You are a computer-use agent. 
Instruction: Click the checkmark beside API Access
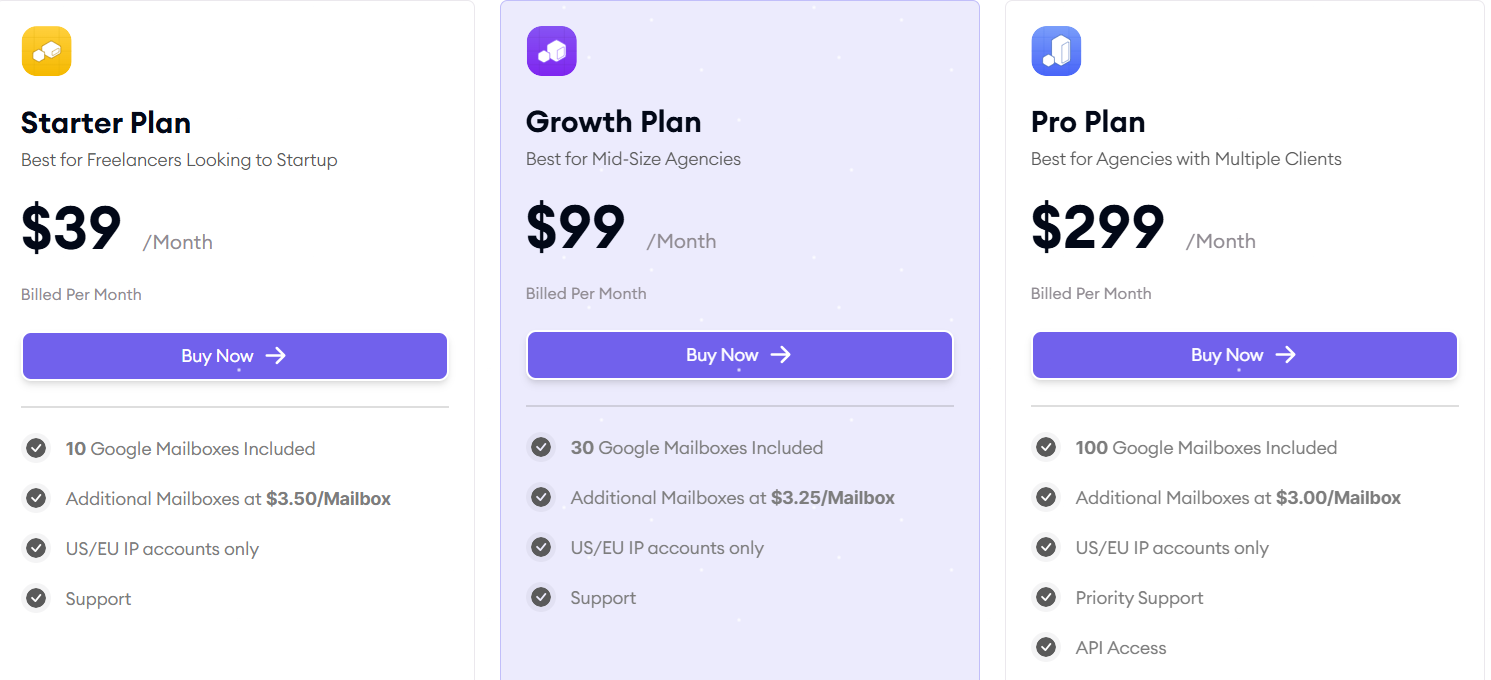coord(1046,647)
